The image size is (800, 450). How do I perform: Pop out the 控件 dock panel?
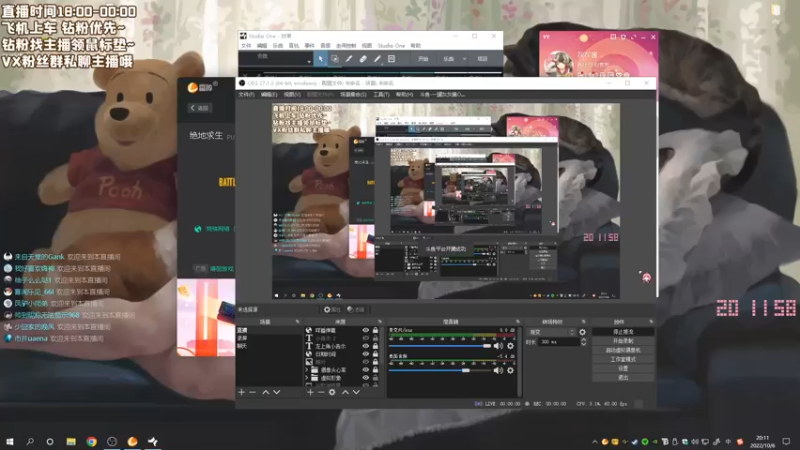(x=651, y=322)
